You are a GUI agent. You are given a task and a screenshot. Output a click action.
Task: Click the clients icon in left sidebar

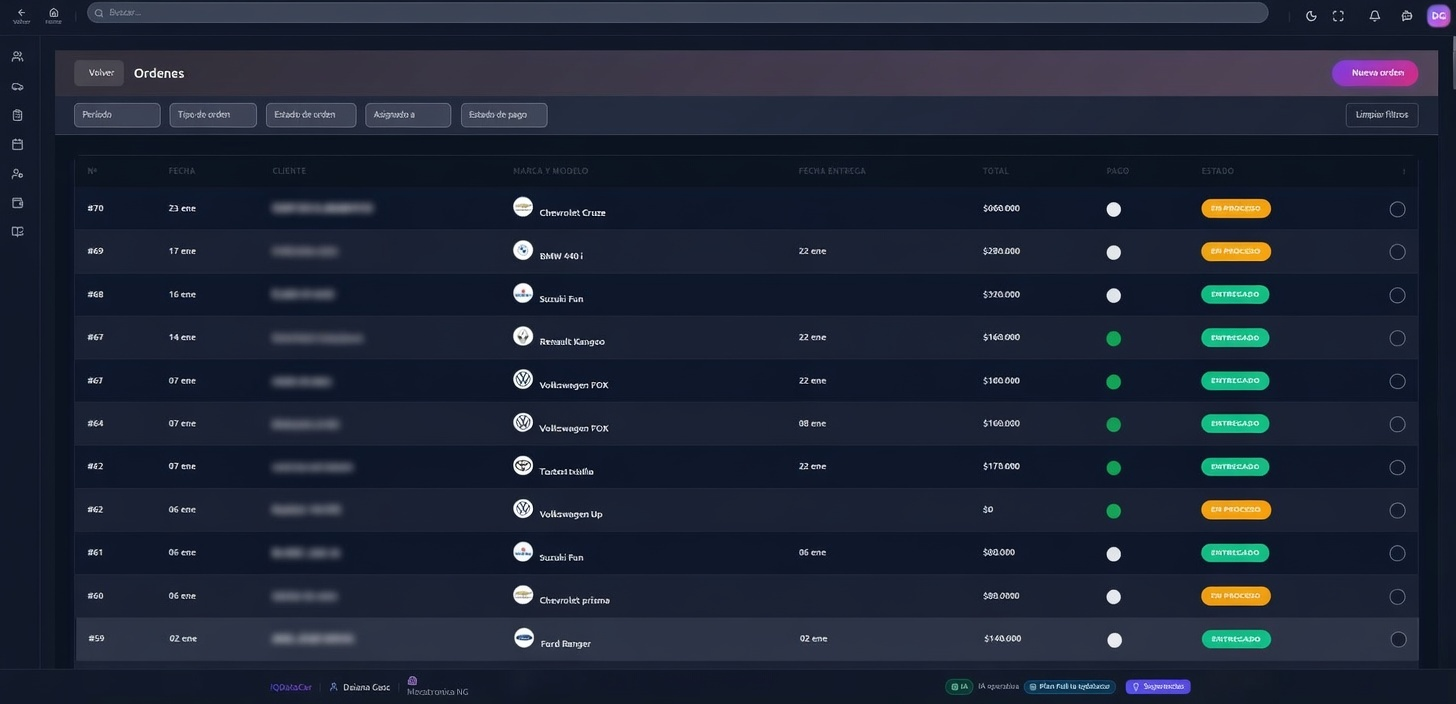point(17,57)
